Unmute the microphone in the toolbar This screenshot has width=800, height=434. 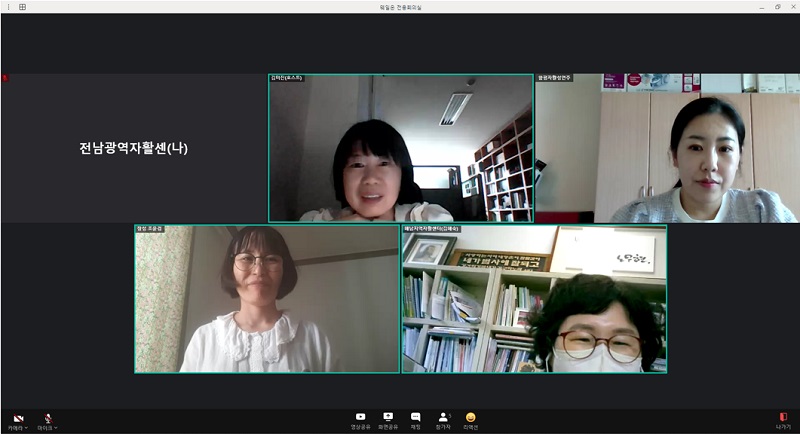[46, 418]
